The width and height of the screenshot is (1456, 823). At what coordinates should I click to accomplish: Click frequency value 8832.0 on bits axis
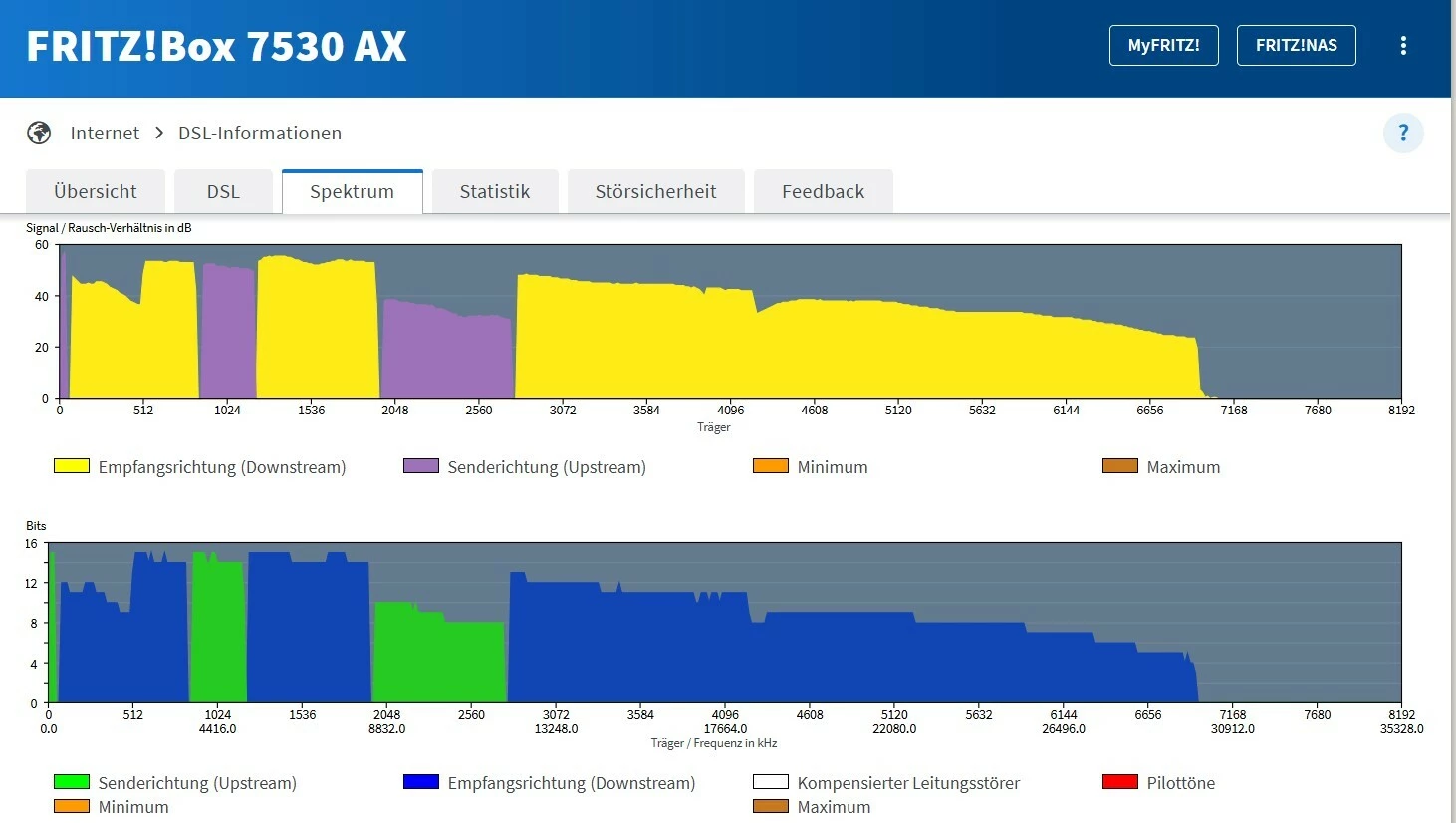(x=387, y=729)
